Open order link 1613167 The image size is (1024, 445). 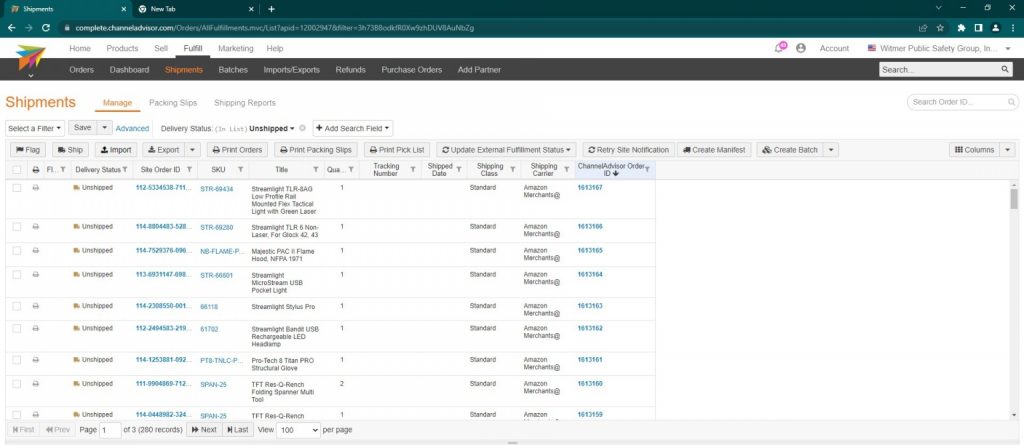[x=590, y=188]
